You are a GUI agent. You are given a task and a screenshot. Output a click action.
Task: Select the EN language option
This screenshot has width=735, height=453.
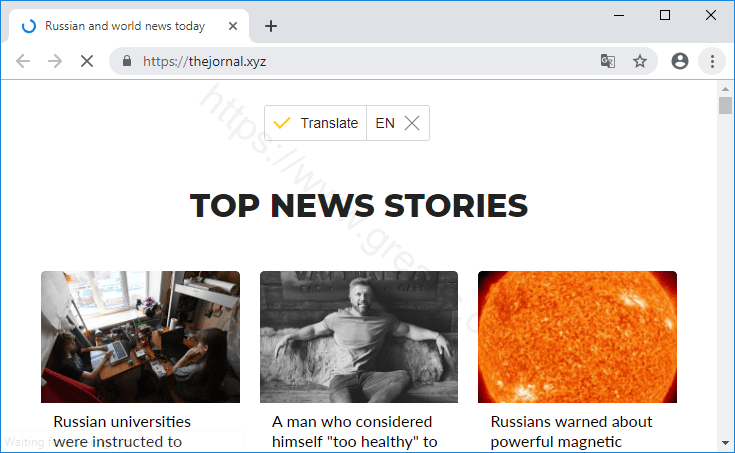pos(385,123)
